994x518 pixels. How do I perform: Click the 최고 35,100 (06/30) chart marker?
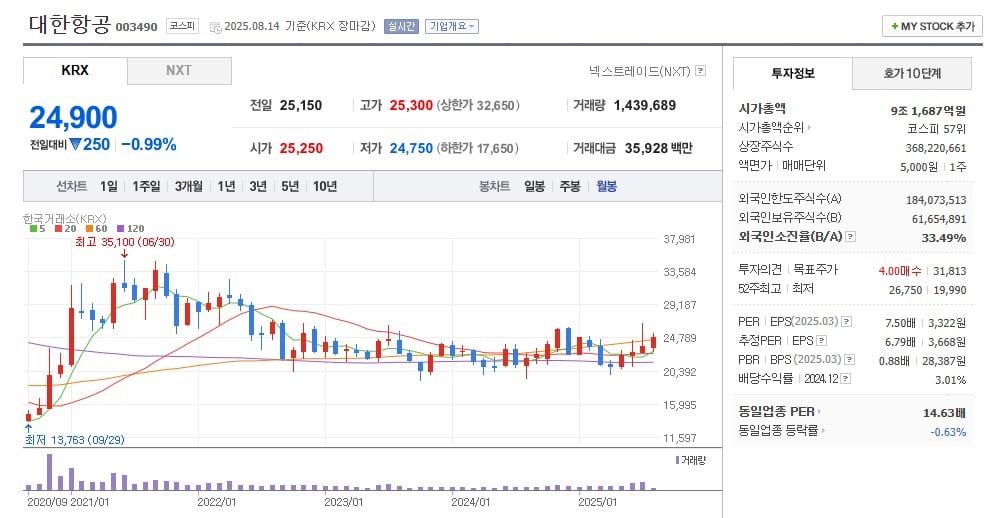[125, 242]
